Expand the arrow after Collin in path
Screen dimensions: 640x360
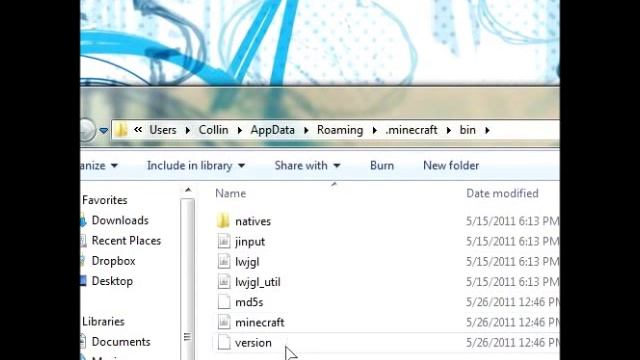pos(240,130)
